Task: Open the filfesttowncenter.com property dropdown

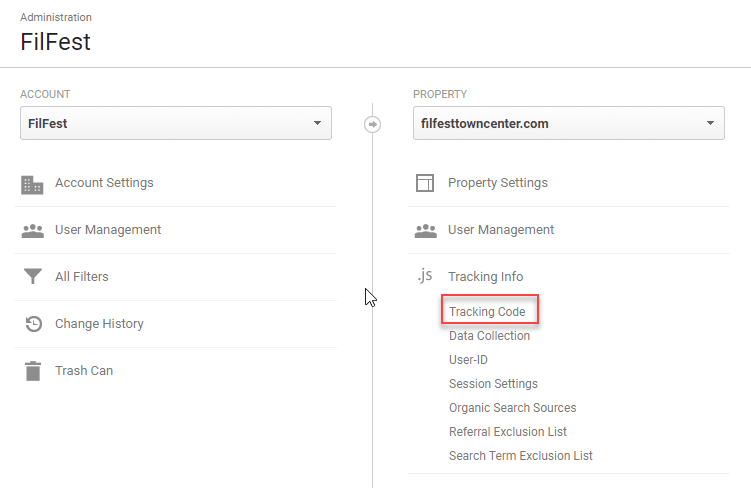Action: point(568,124)
